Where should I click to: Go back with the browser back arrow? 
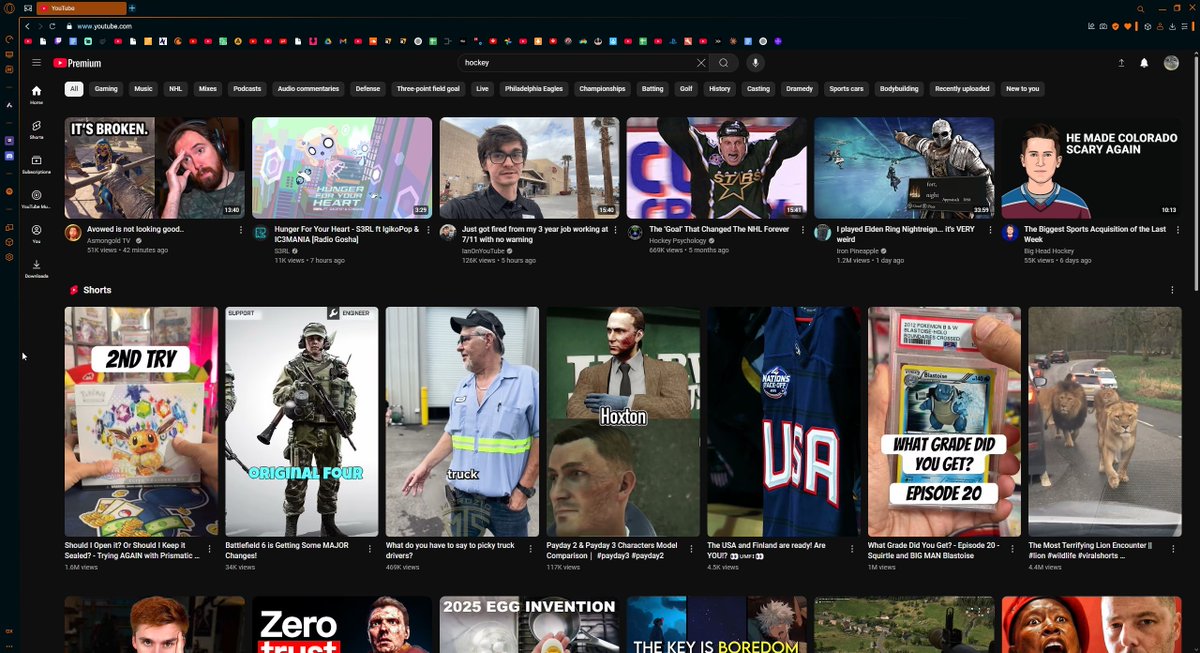[28, 26]
